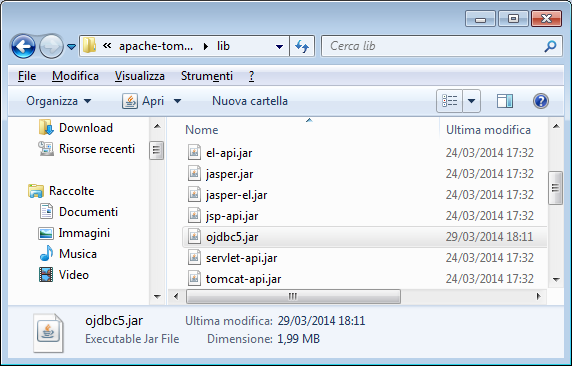Image resolution: width=572 pixels, height=366 pixels.
Task: Sort by Ultima modifica column header
Action: 488,130
